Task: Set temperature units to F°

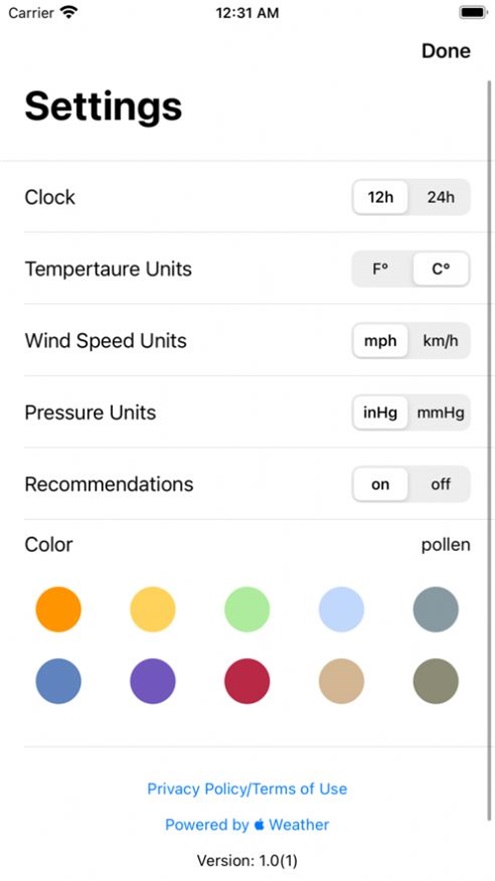Action: [381, 269]
